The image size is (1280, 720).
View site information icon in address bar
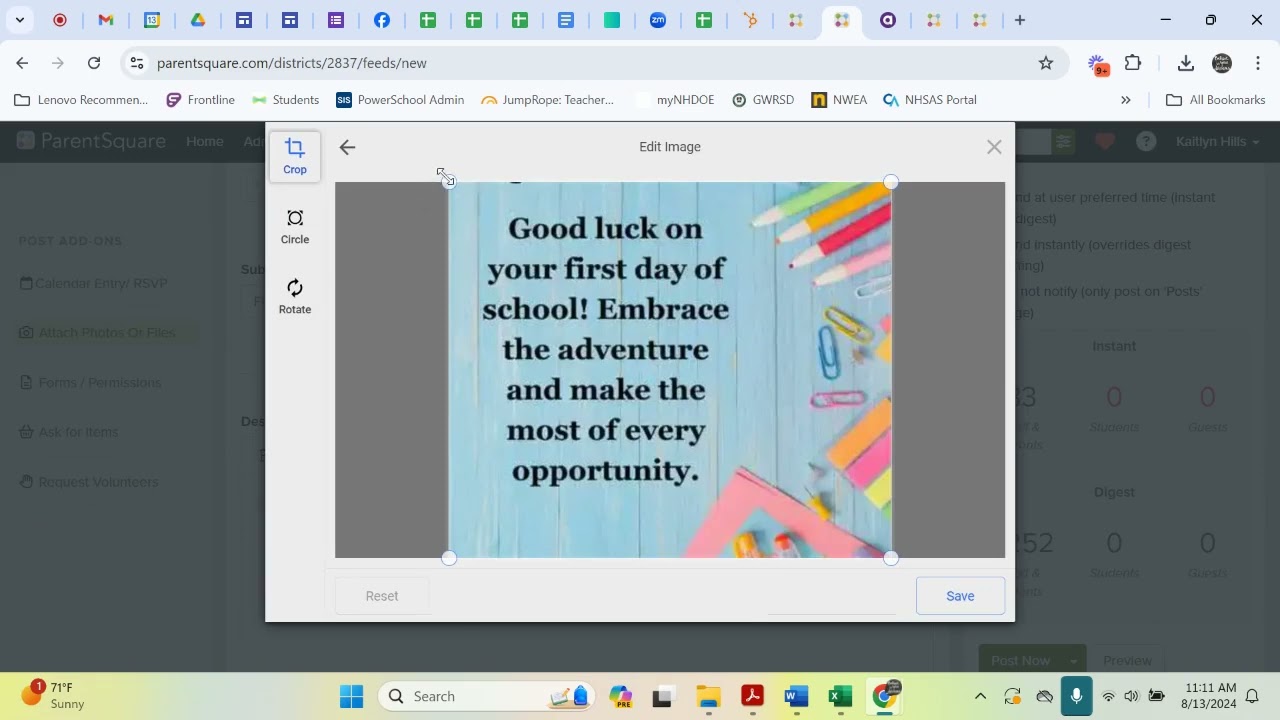click(137, 63)
